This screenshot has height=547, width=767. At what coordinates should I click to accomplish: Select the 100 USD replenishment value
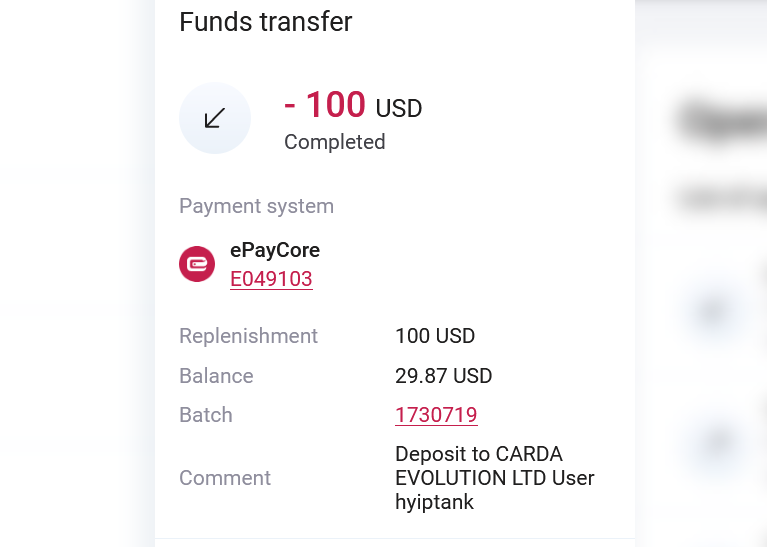click(435, 336)
